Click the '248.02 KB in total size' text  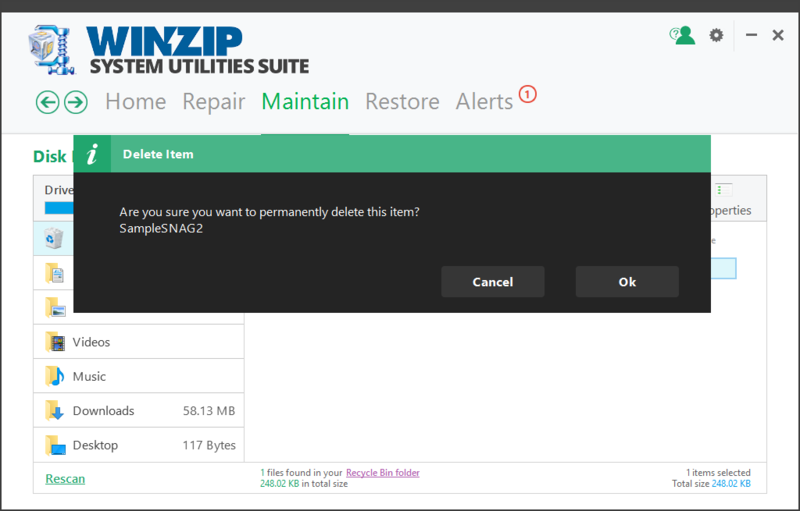point(304,484)
